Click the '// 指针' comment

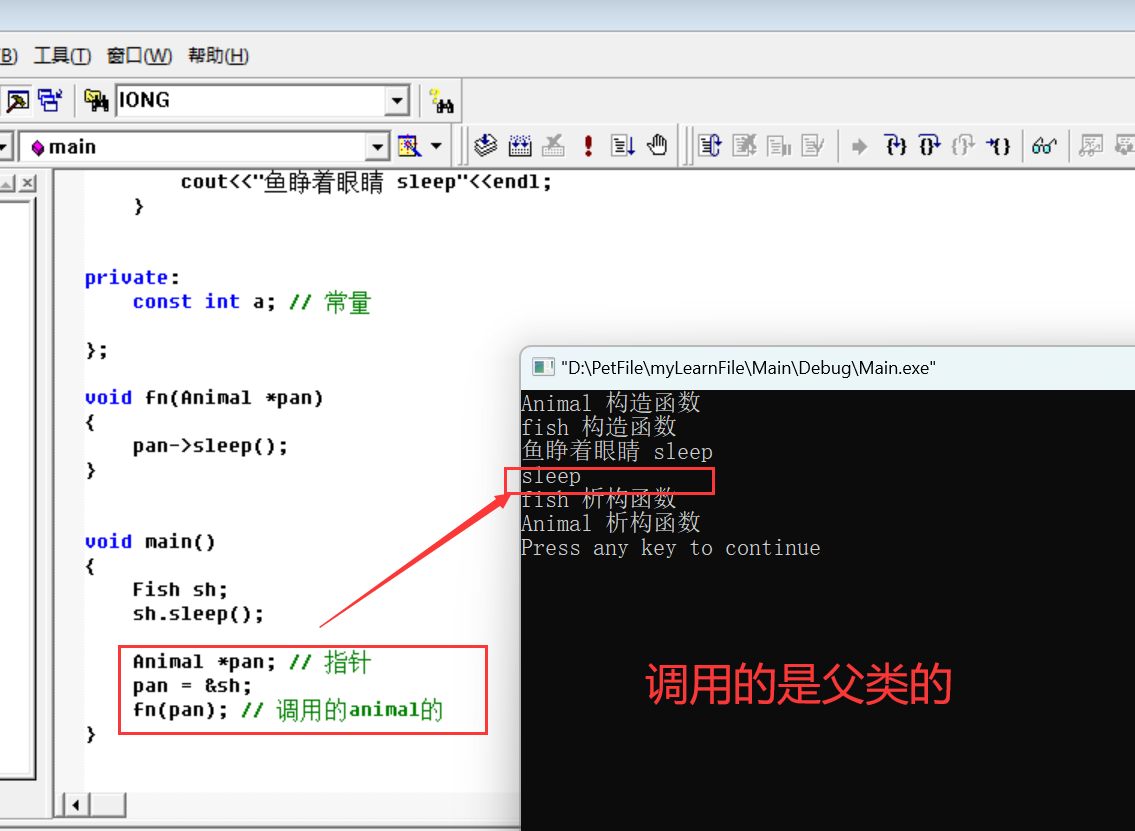click(x=330, y=662)
